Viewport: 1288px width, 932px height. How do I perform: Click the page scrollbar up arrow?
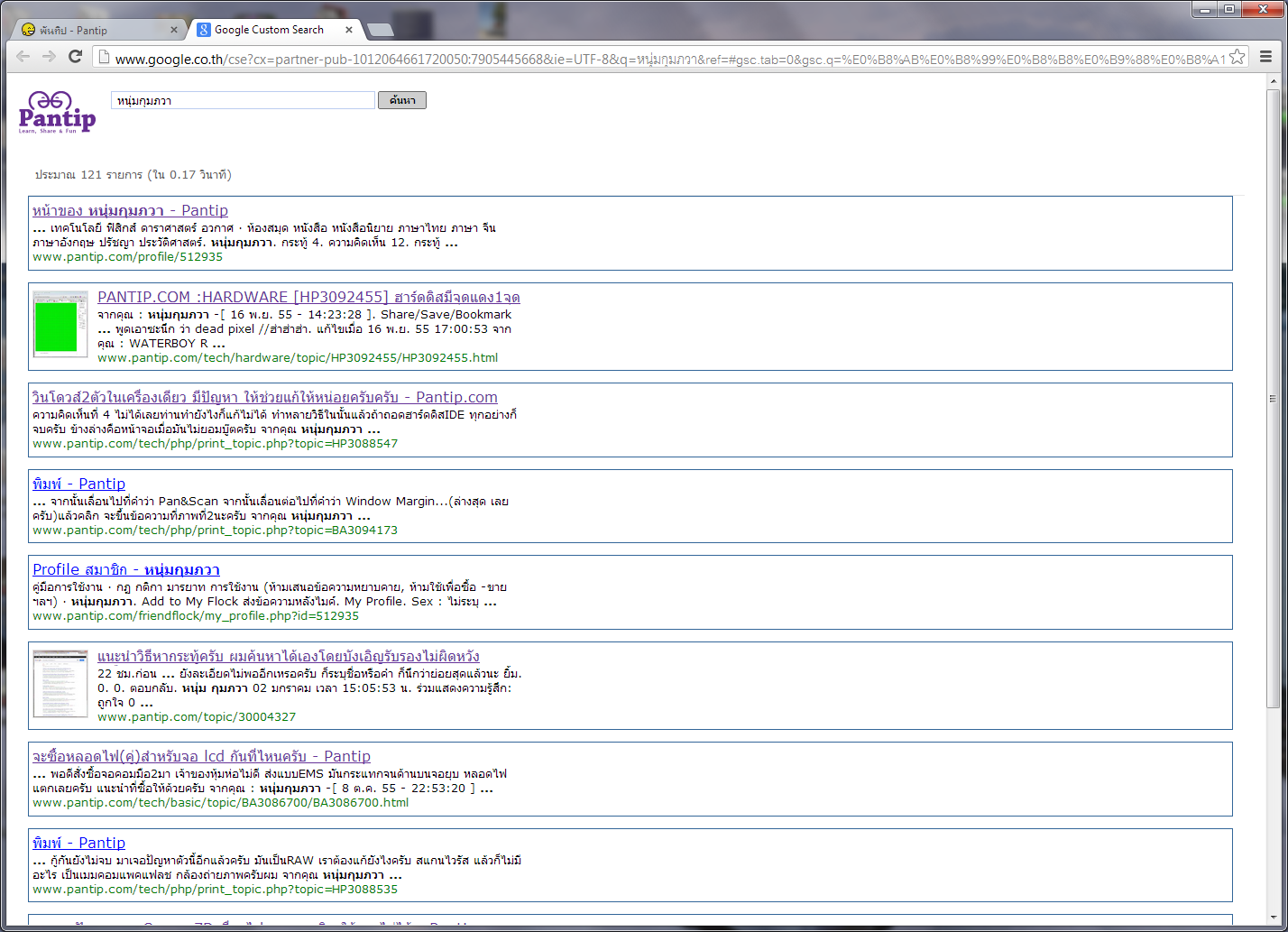(x=1273, y=81)
